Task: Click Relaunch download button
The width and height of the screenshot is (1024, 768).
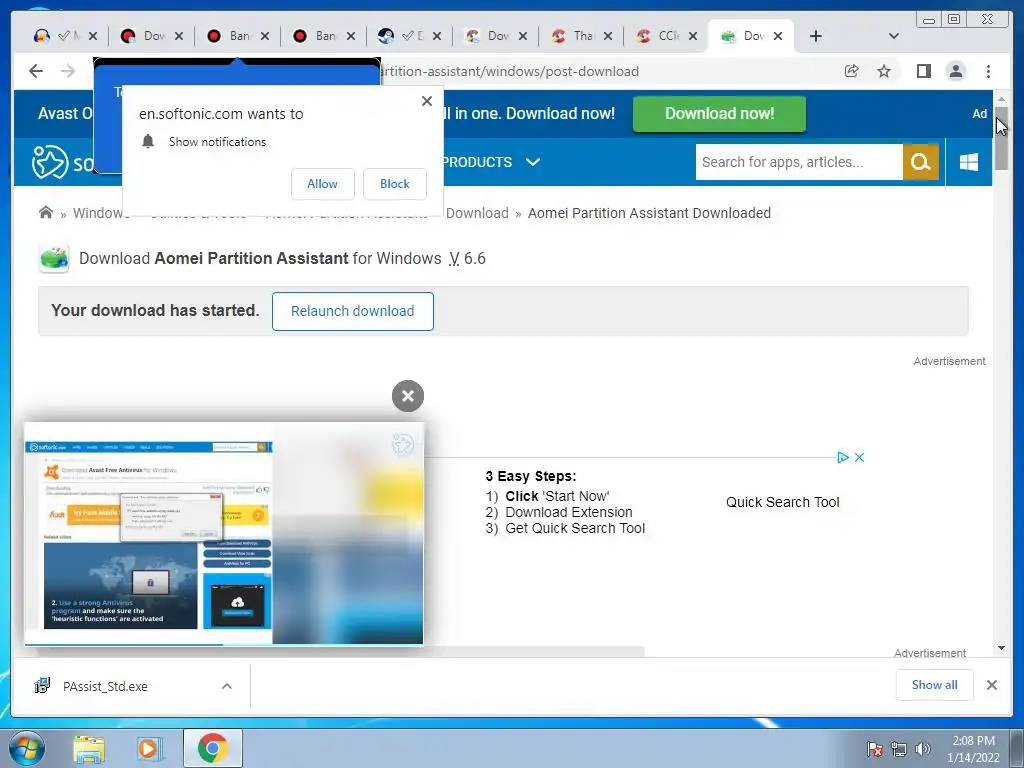Action: (x=353, y=311)
